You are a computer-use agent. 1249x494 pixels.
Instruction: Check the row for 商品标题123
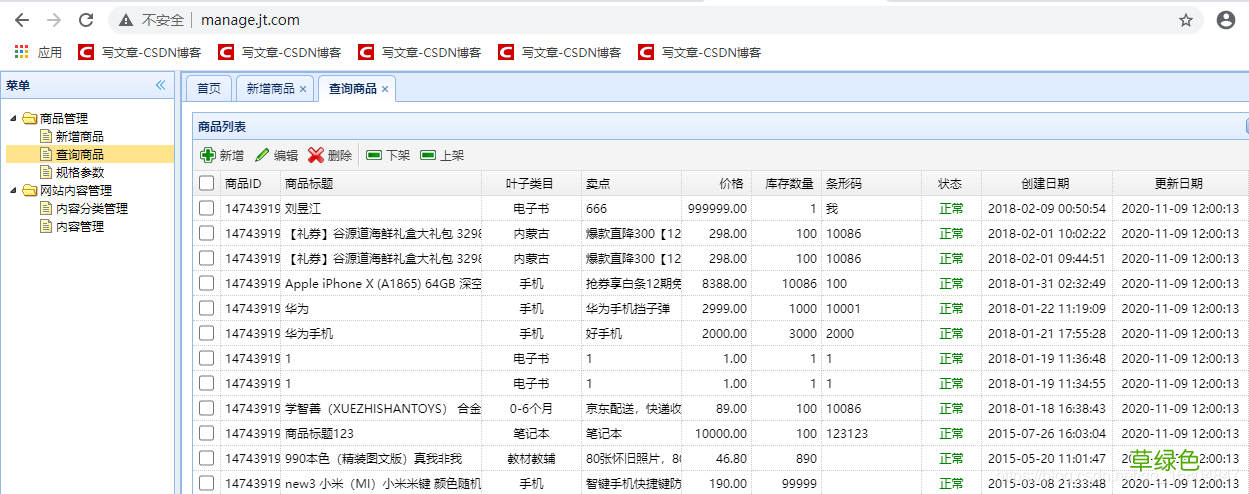tap(206, 433)
